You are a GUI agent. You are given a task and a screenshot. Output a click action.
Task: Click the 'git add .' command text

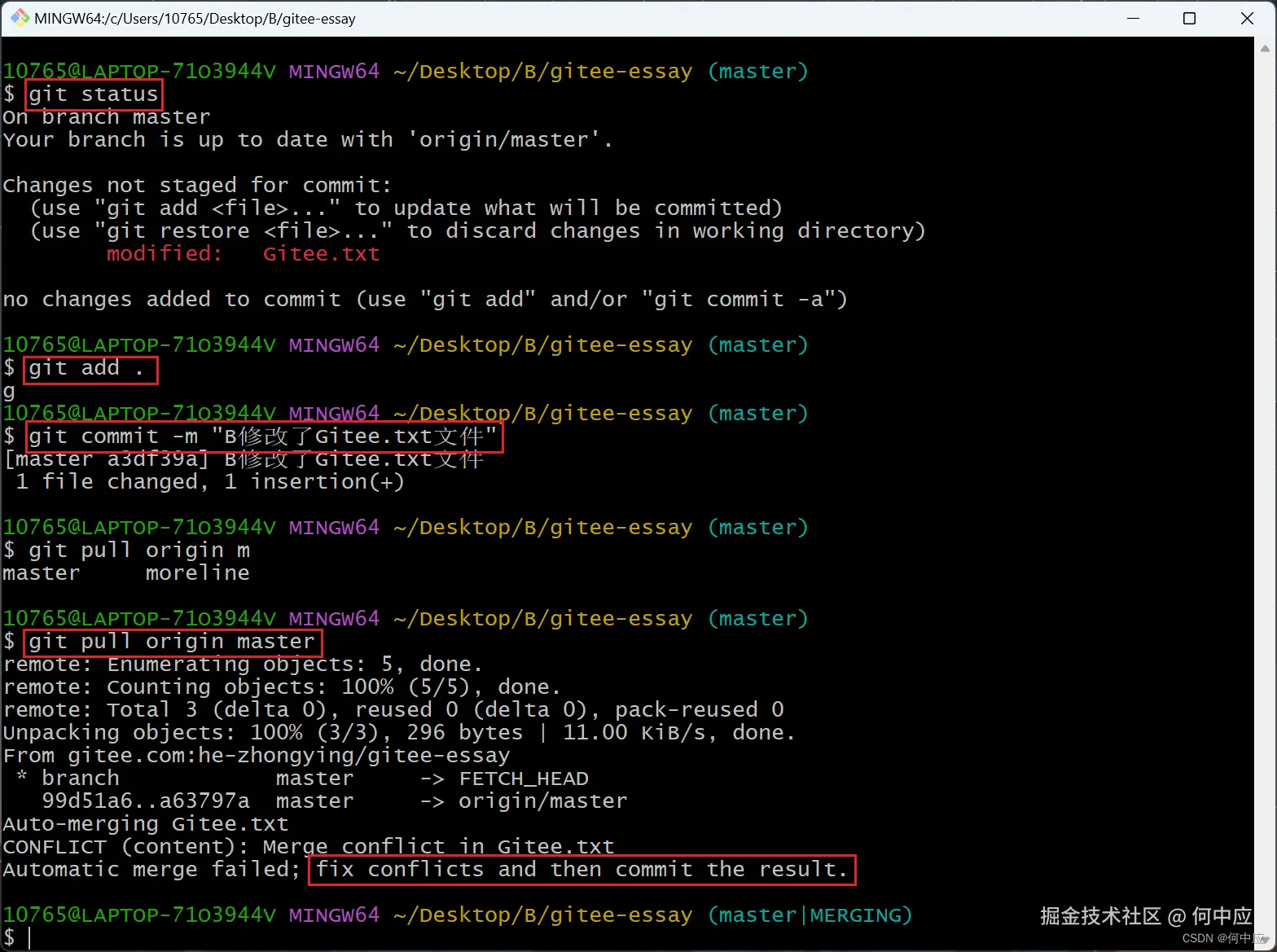(87, 368)
